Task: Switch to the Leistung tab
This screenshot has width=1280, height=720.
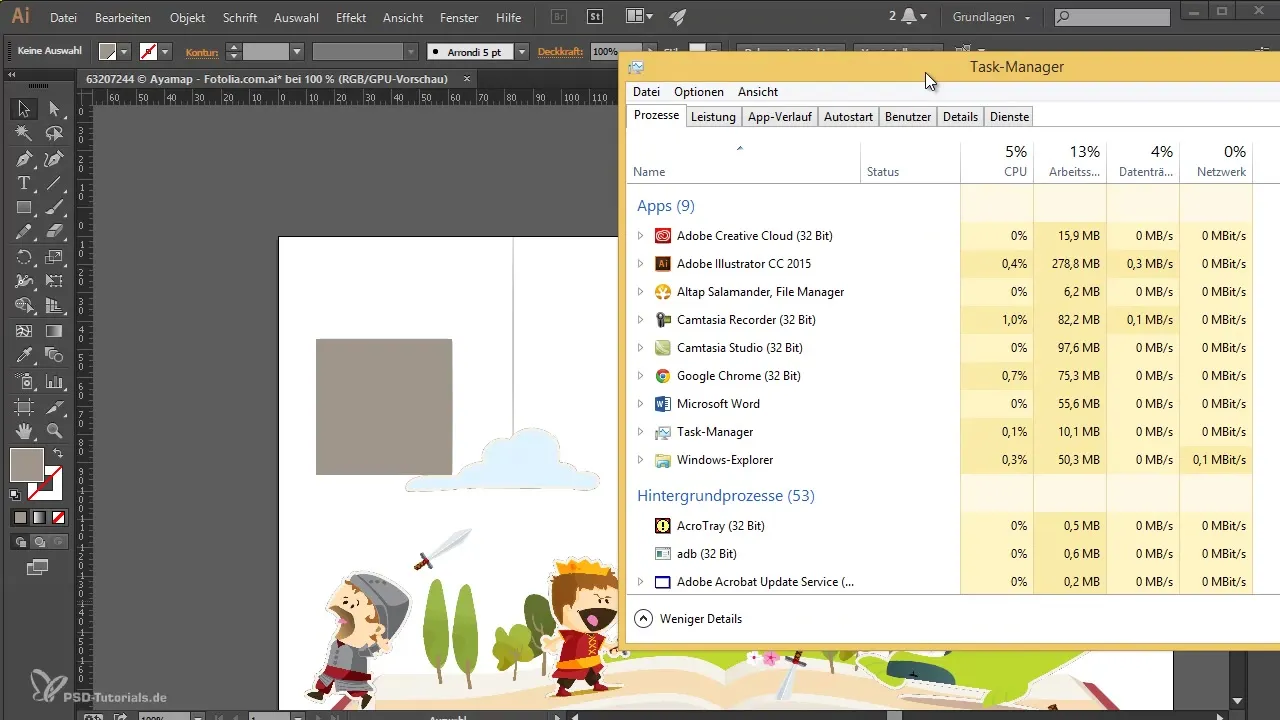Action: [713, 117]
